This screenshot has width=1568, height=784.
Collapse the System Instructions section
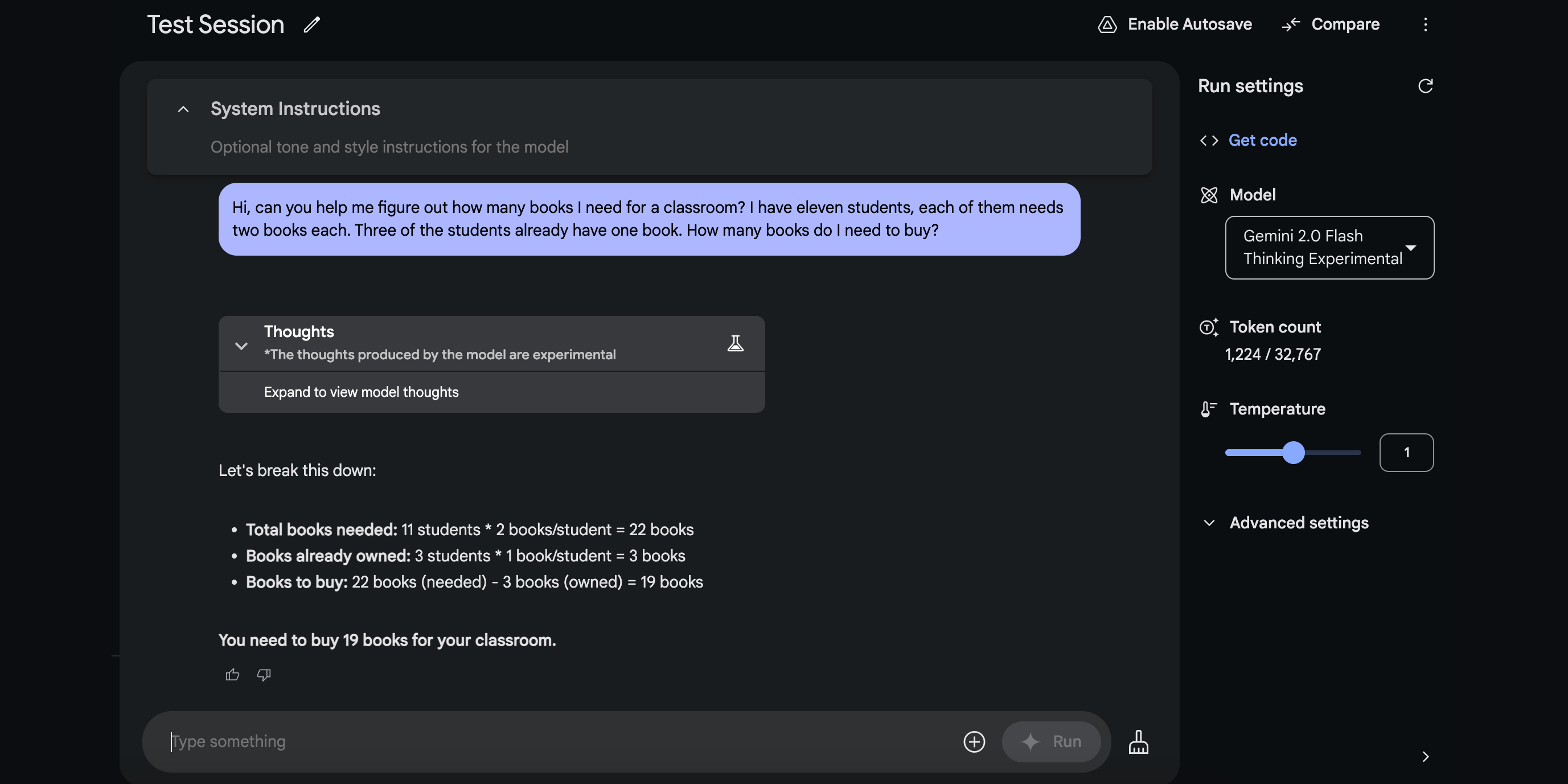point(183,108)
